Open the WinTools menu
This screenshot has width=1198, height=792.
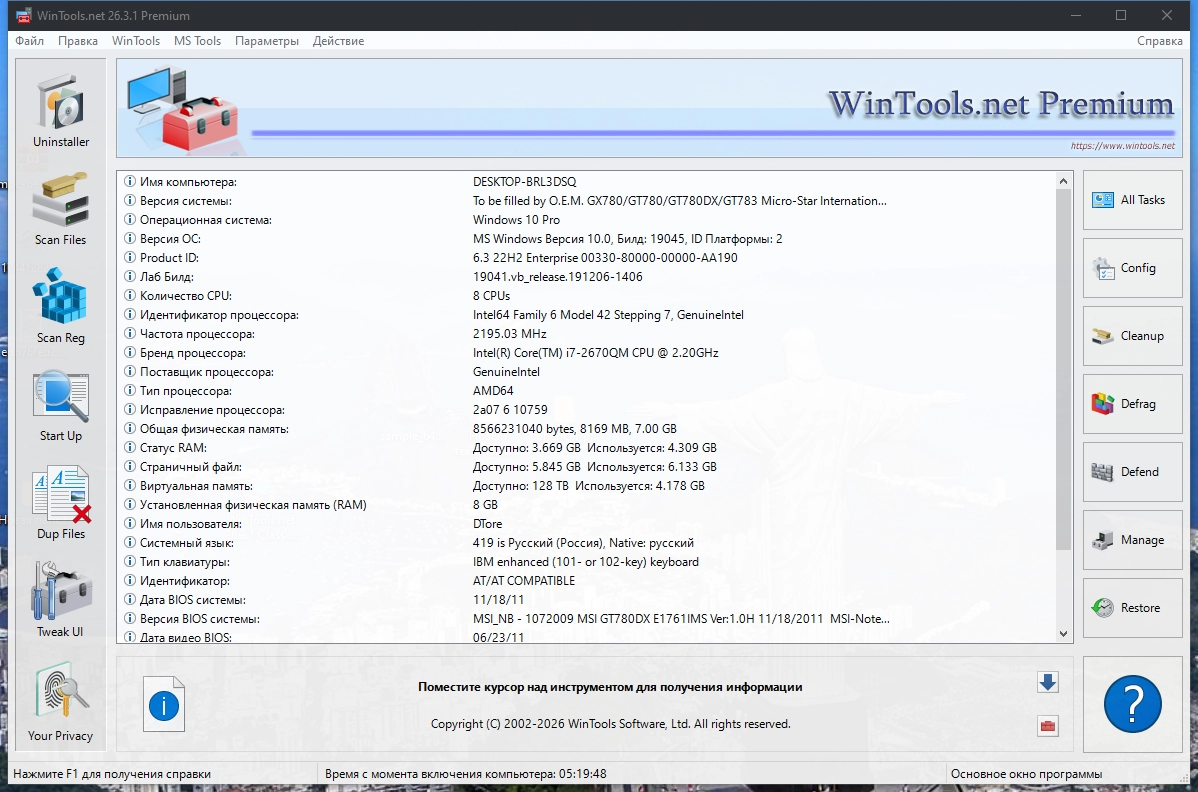(136, 41)
